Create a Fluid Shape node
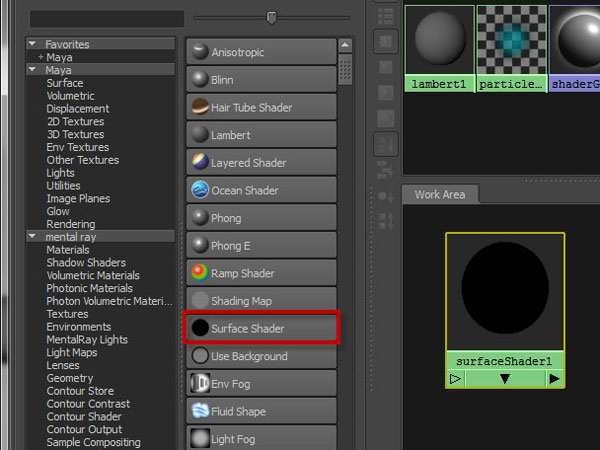 [261, 411]
